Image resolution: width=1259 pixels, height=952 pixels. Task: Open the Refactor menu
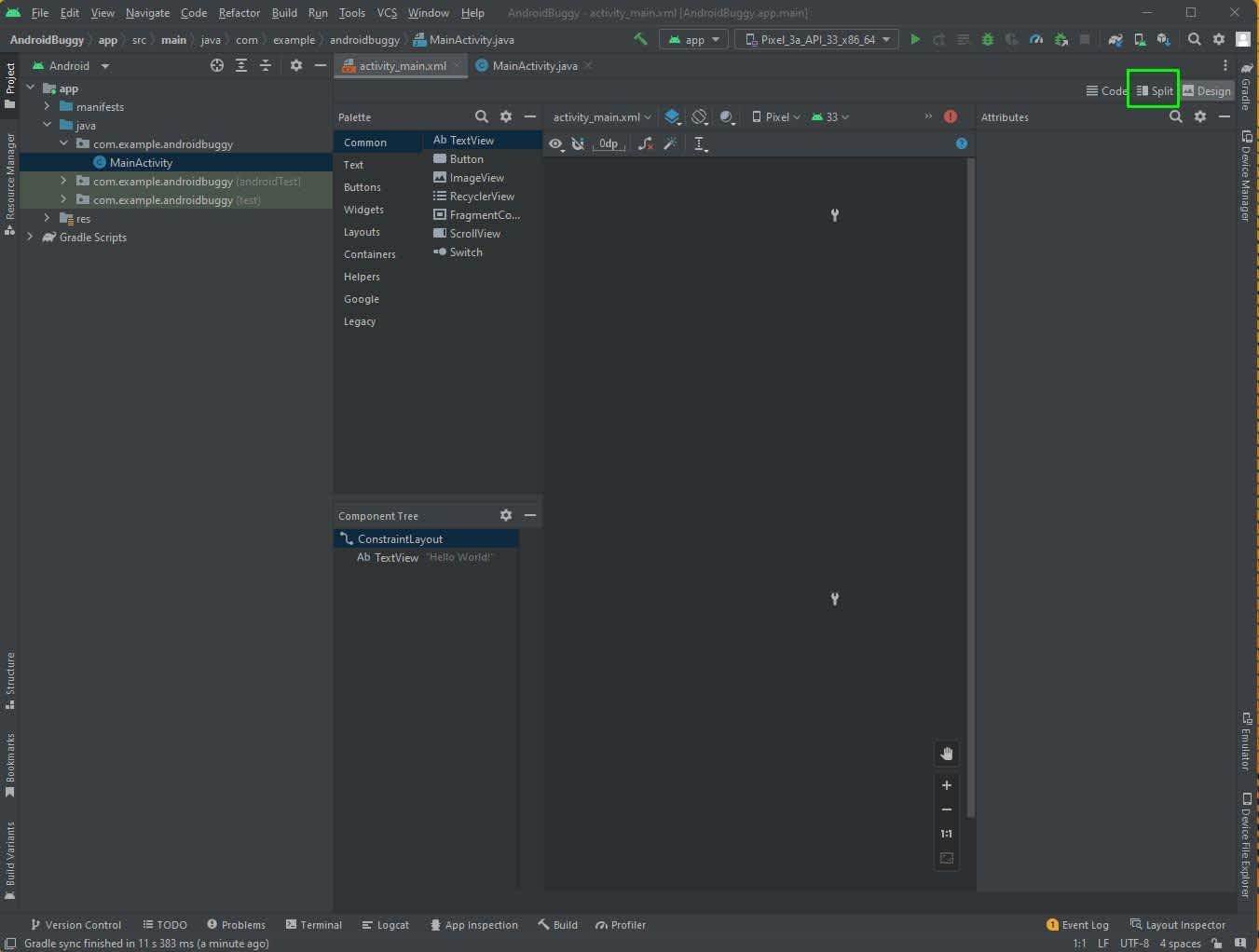tap(239, 13)
